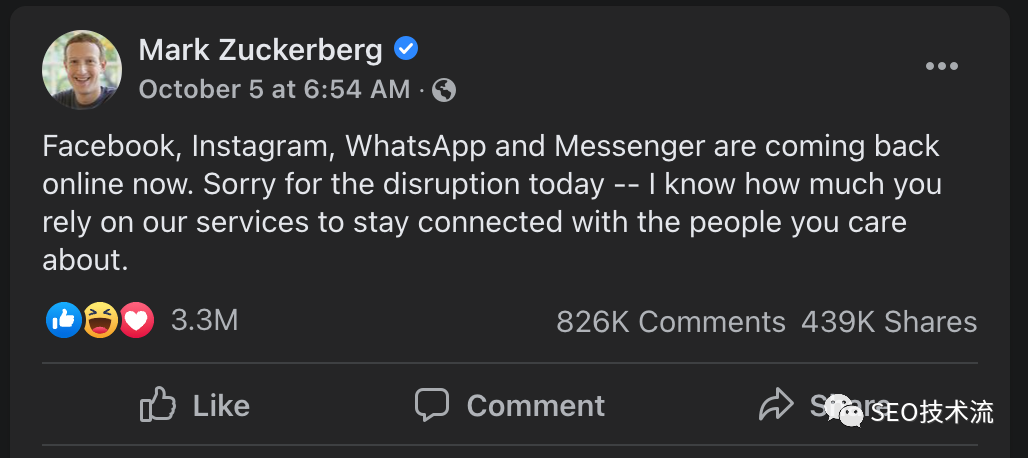1028x458 pixels.
Task: Show the 826K Comments
Action: click(x=671, y=322)
